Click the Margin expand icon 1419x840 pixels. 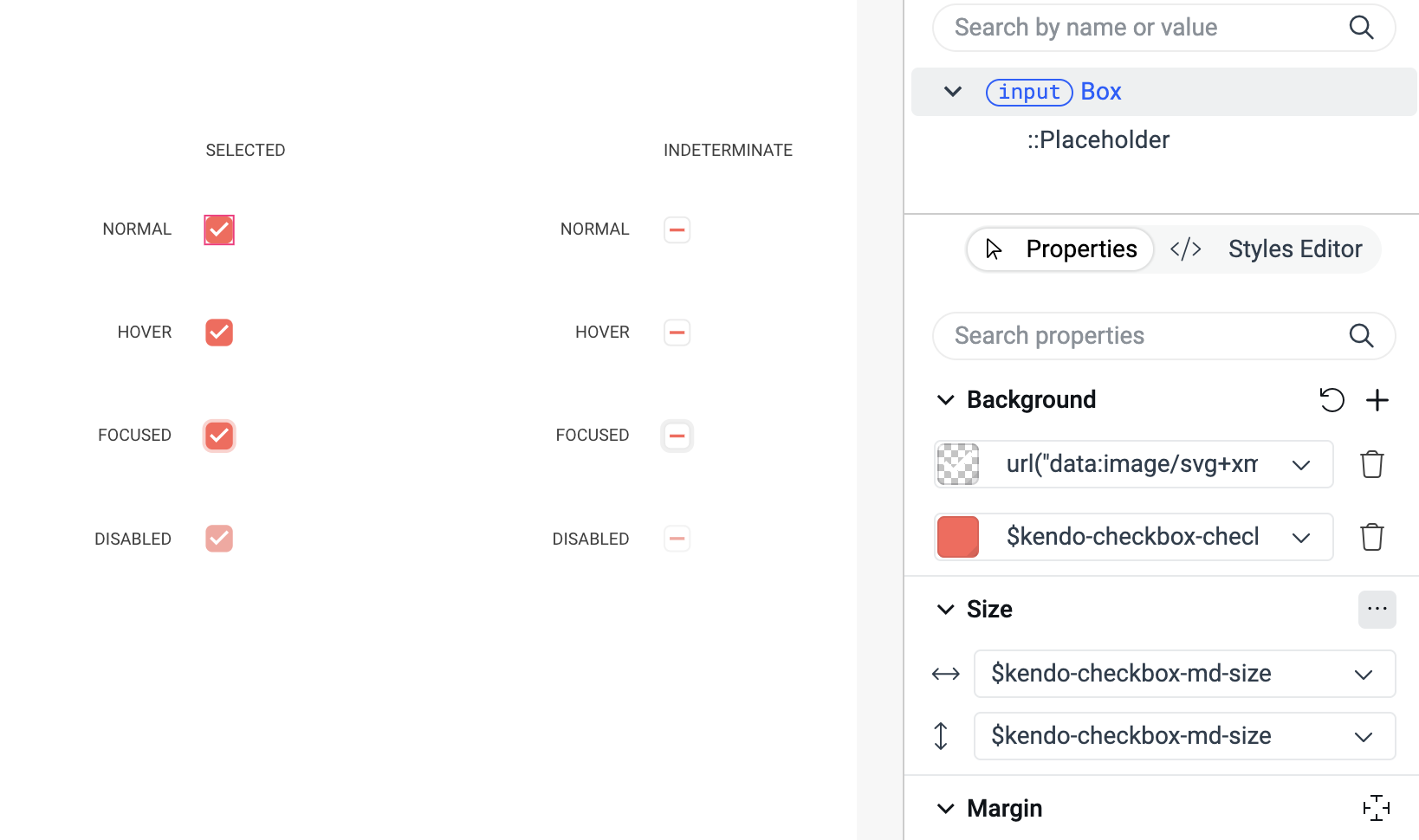1377,808
